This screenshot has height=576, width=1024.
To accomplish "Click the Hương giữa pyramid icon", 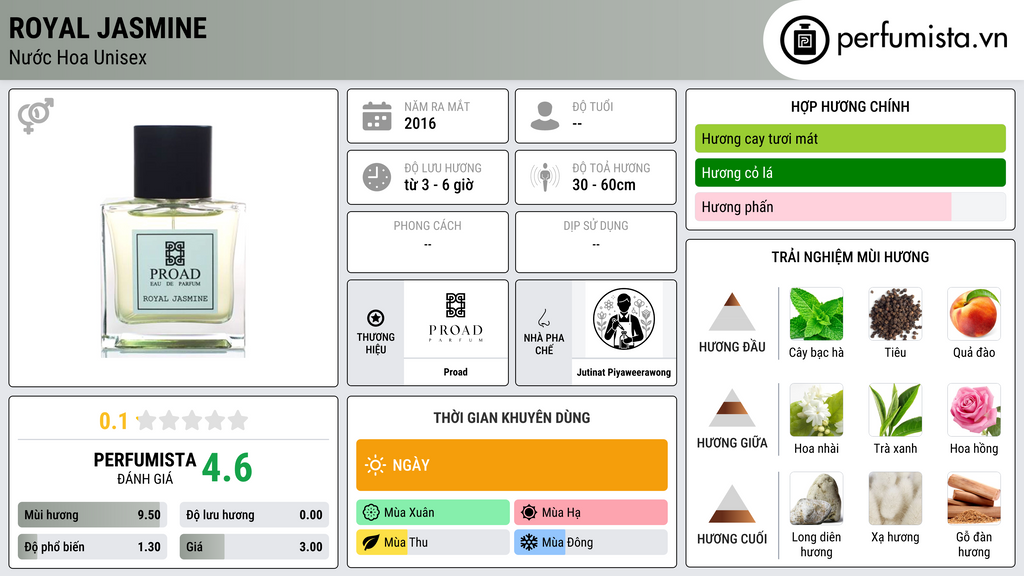I will (732, 408).
